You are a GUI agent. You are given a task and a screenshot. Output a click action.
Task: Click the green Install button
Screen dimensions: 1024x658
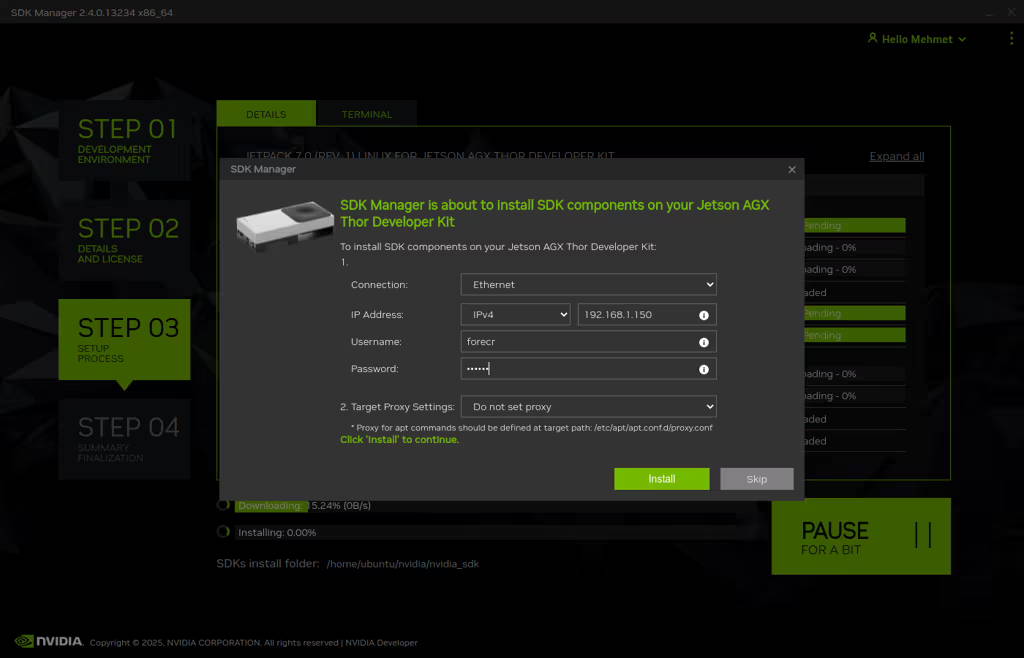[662, 479]
